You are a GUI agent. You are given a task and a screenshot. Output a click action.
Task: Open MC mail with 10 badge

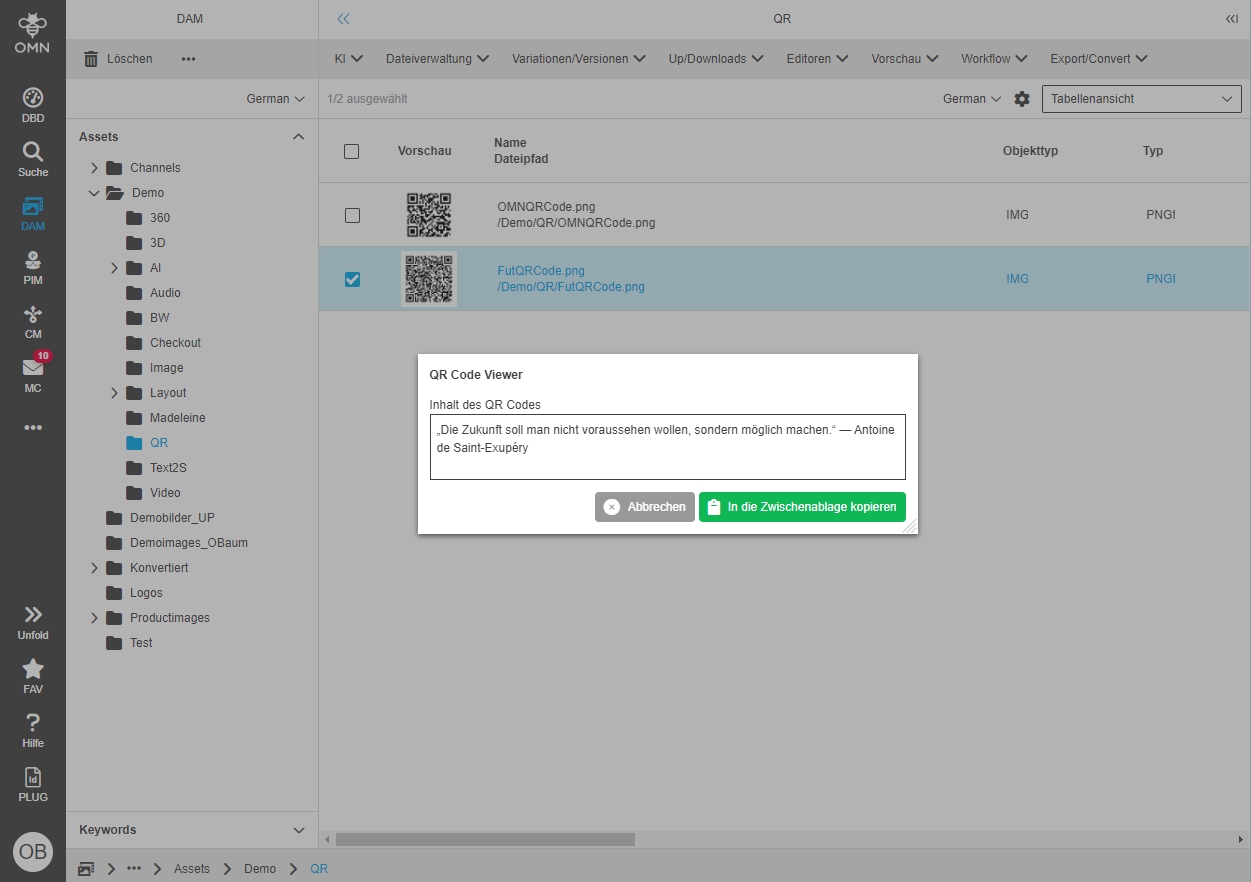(x=33, y=373)
